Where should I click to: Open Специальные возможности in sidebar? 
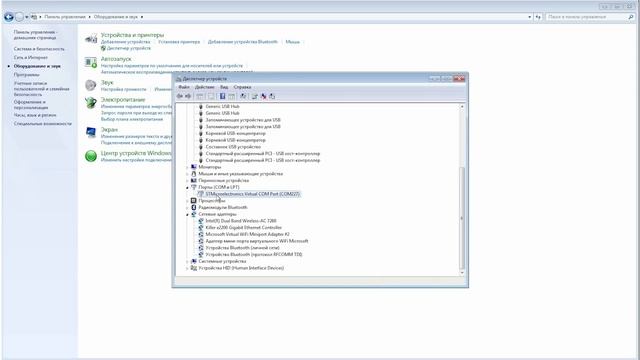pos(42,124)
